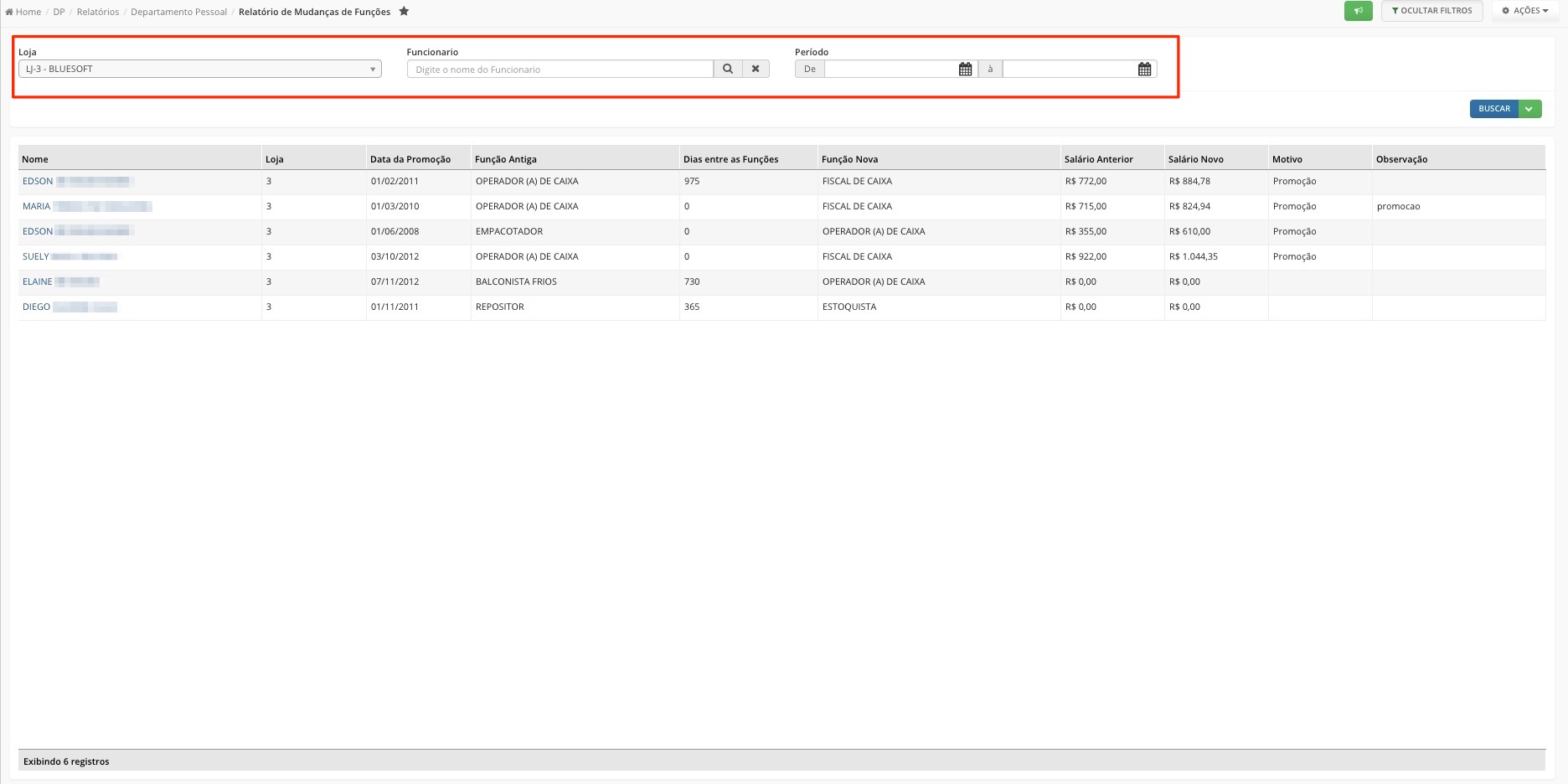
Task: Open MARIA's employee link
Action: [x=86, y=206]
